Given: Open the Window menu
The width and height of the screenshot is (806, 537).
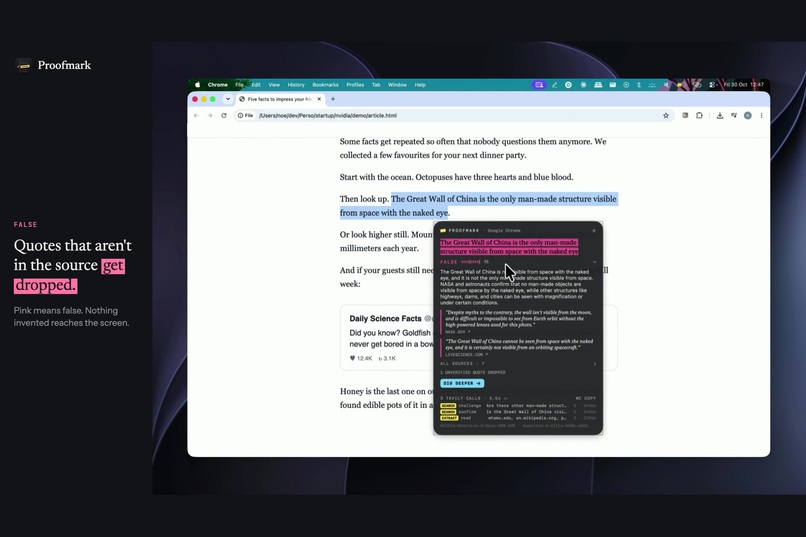Looking at the screenshot, I should [x=397, y=85].
